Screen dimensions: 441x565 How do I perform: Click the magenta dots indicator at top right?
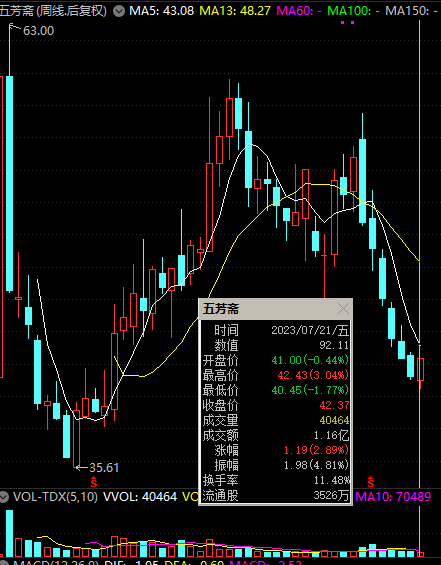(347, 23)
